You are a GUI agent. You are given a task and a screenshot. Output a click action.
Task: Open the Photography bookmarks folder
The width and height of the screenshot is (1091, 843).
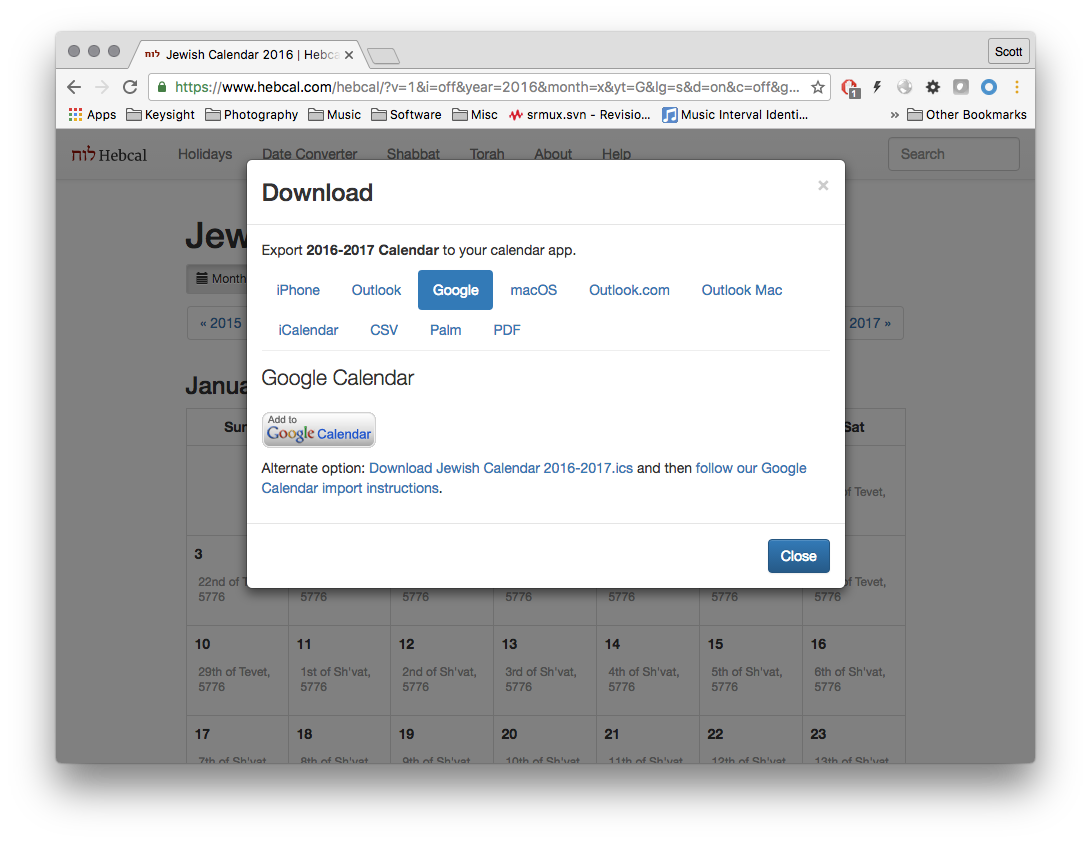[252, 115]
